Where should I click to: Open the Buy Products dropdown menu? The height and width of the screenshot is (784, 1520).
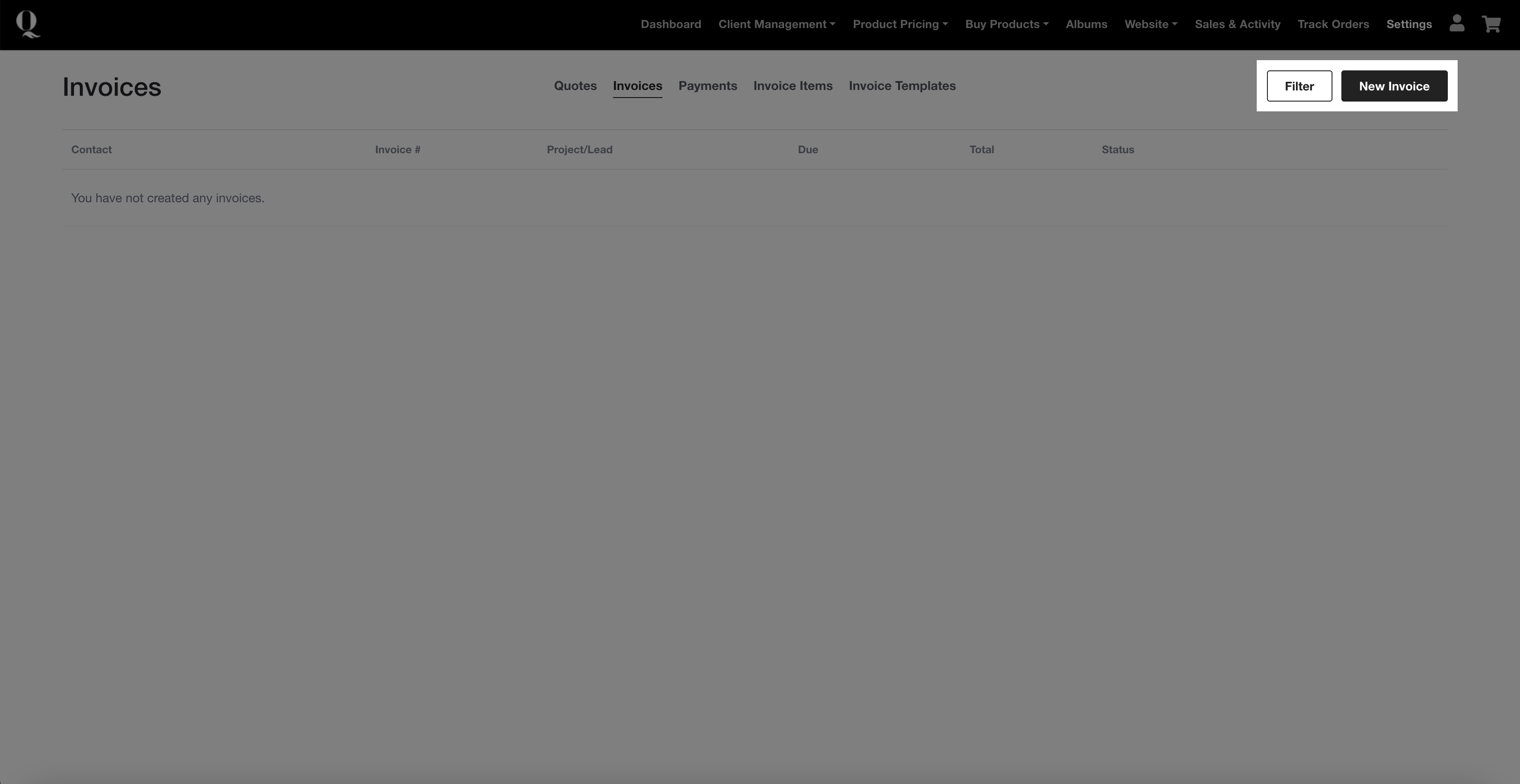(x=1007, y=24)
